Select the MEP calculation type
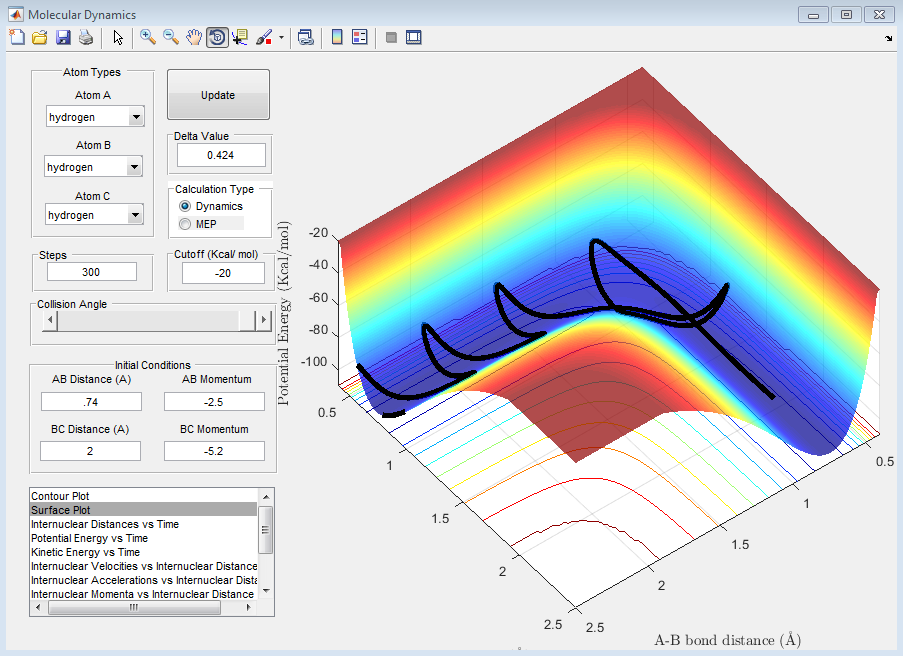 [x=184, y=224]
